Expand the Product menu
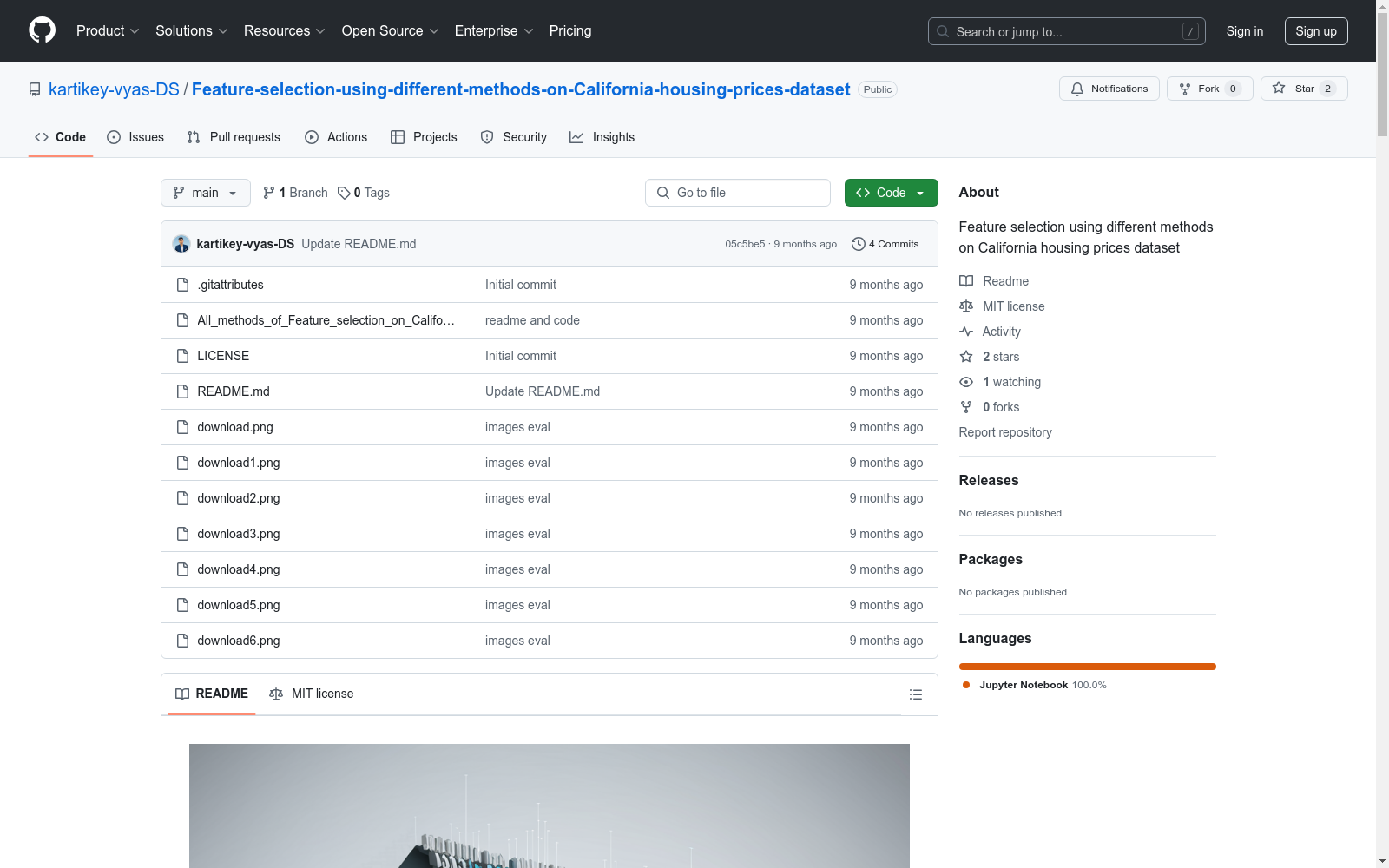The image size is (1389, 868). click(107, 30)
